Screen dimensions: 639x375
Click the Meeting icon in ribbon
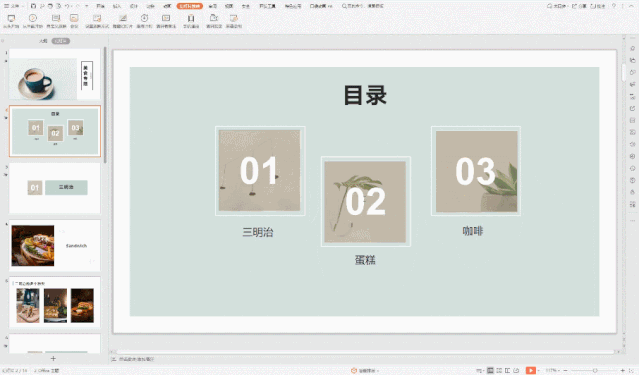[x=74, y=19]
